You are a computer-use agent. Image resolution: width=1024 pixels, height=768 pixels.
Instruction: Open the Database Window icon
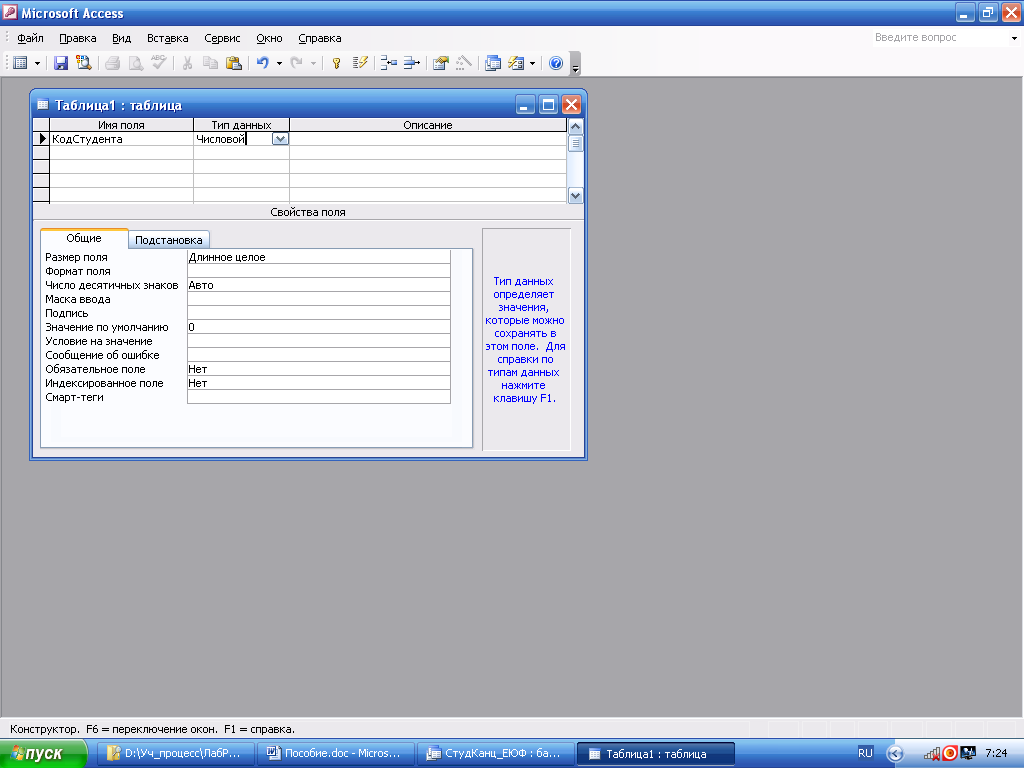click(x=493, y=63)
